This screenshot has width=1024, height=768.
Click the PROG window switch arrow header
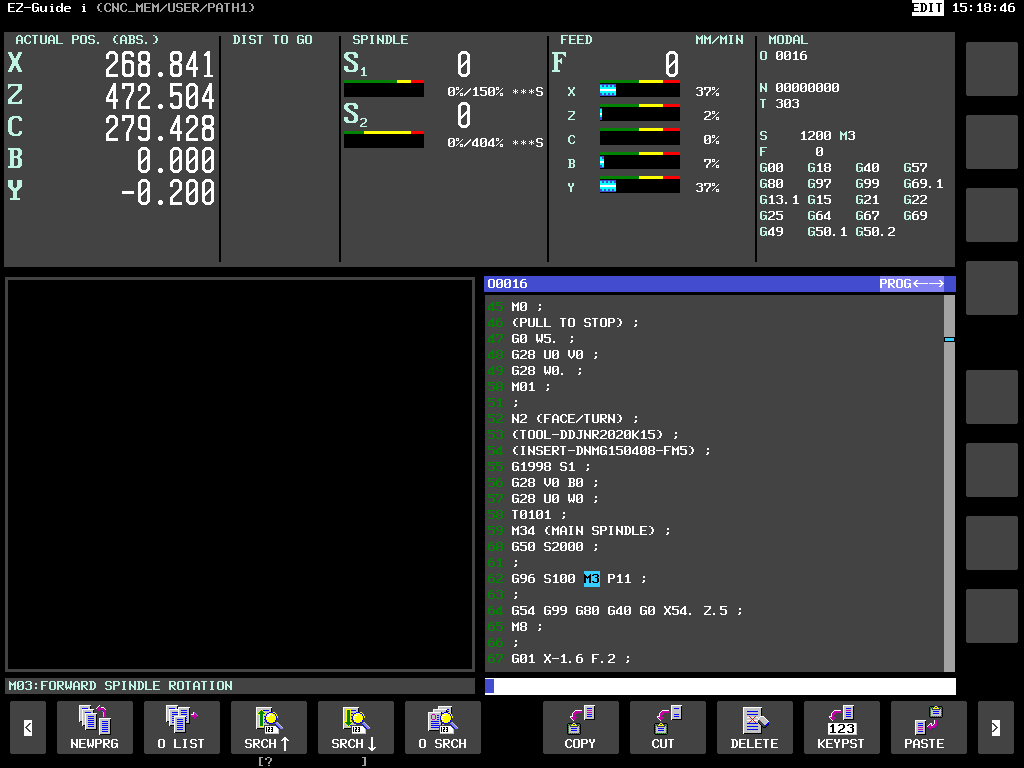(911, 283)
